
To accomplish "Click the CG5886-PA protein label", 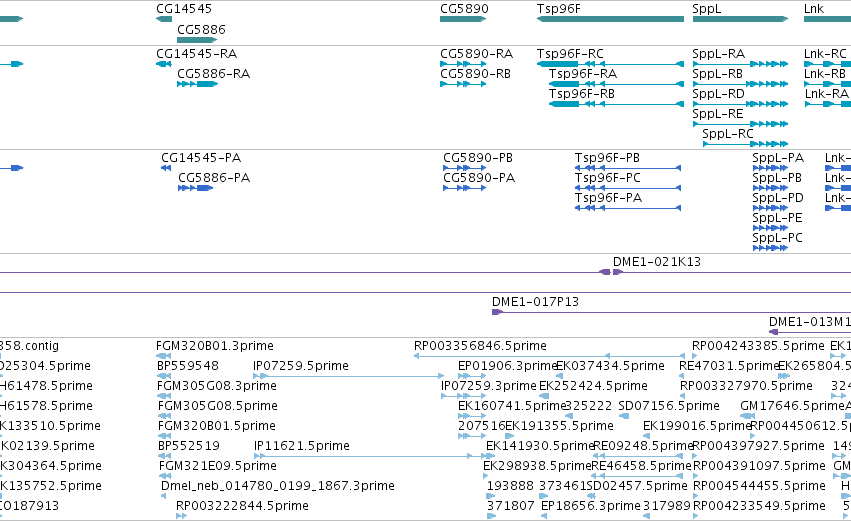I will [214, 178].
